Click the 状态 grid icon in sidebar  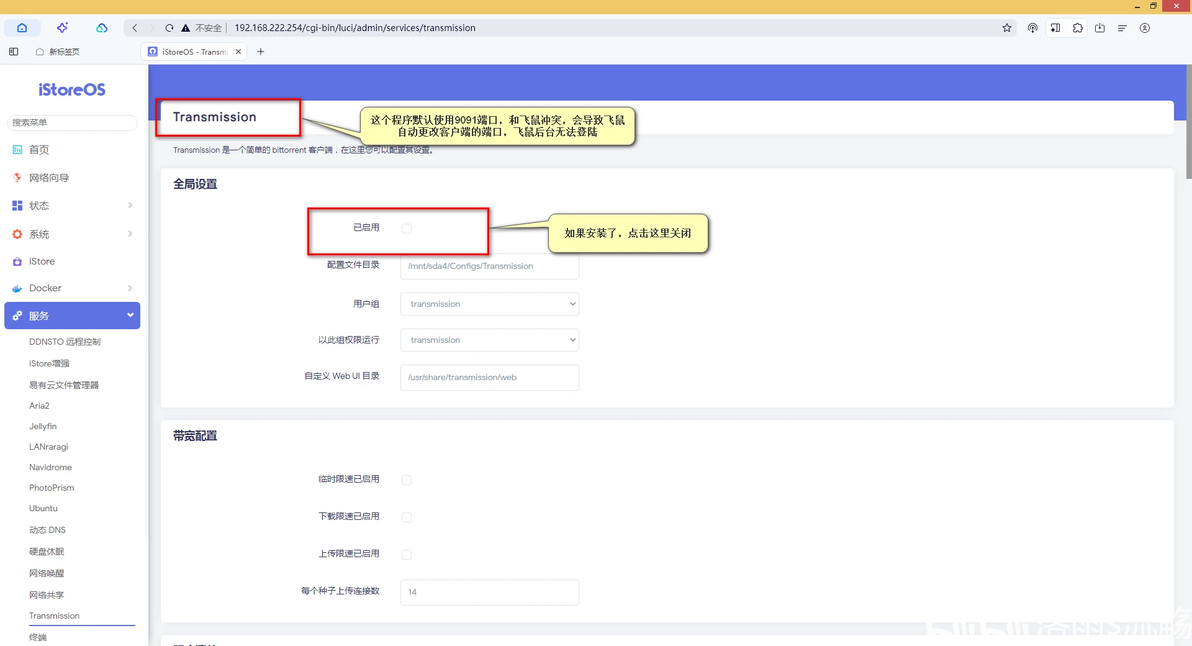point(17,206)
